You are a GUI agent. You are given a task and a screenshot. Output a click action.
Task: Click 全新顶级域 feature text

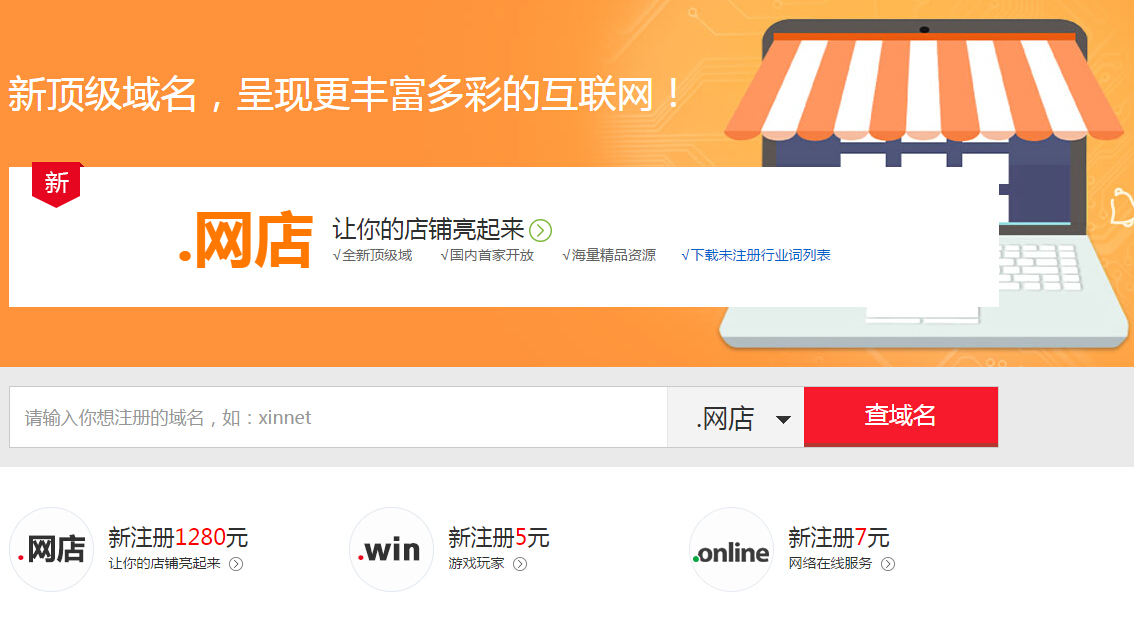click(x=372, y=255)
